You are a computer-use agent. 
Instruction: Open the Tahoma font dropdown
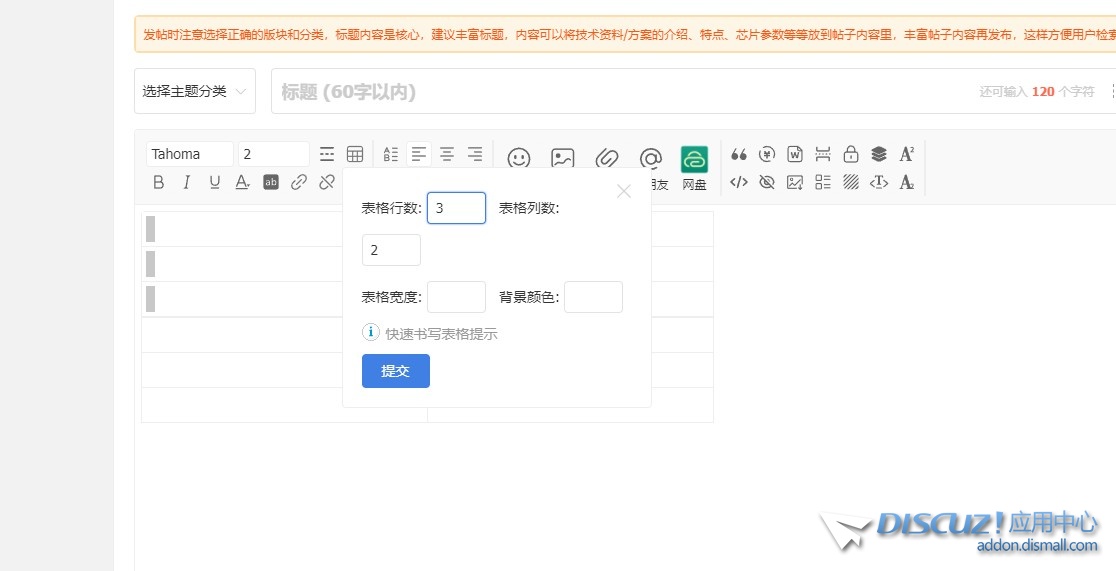pyautogui.click(x=189, y=154)
